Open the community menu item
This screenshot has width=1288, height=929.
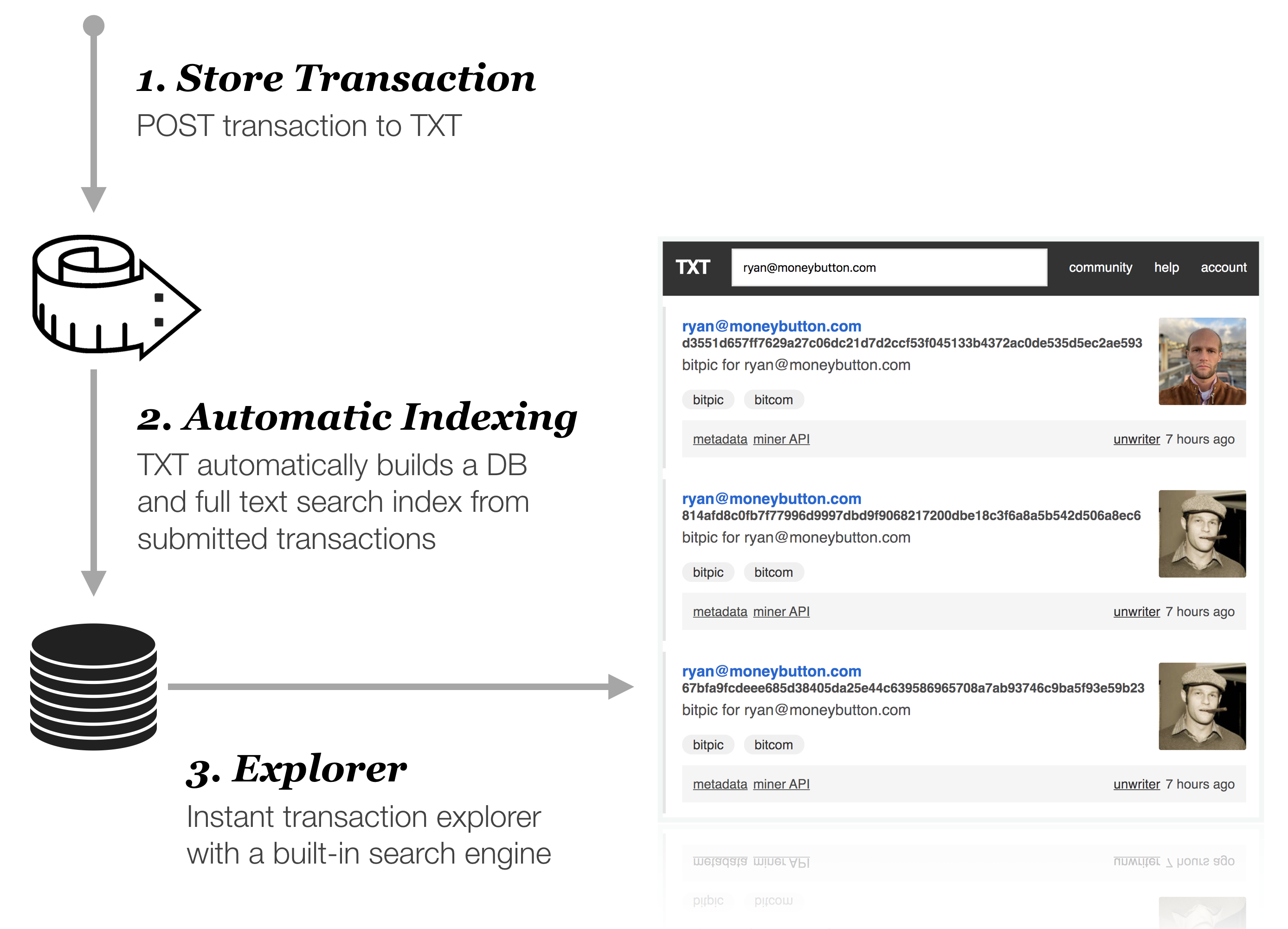[x=1100, y=267]
